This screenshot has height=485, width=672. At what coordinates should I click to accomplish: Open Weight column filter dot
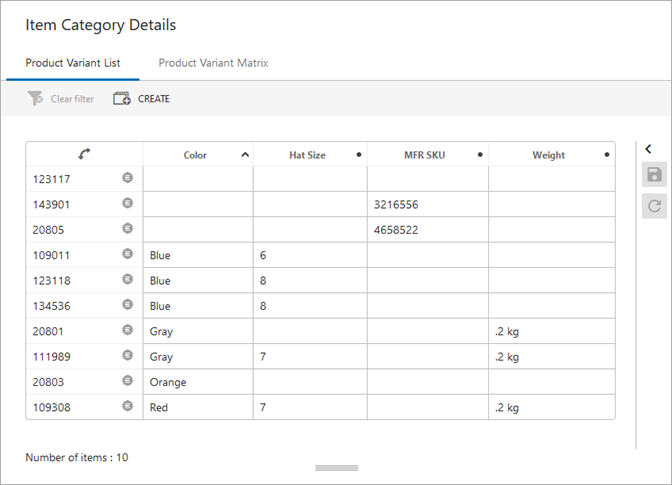(607, 155)
